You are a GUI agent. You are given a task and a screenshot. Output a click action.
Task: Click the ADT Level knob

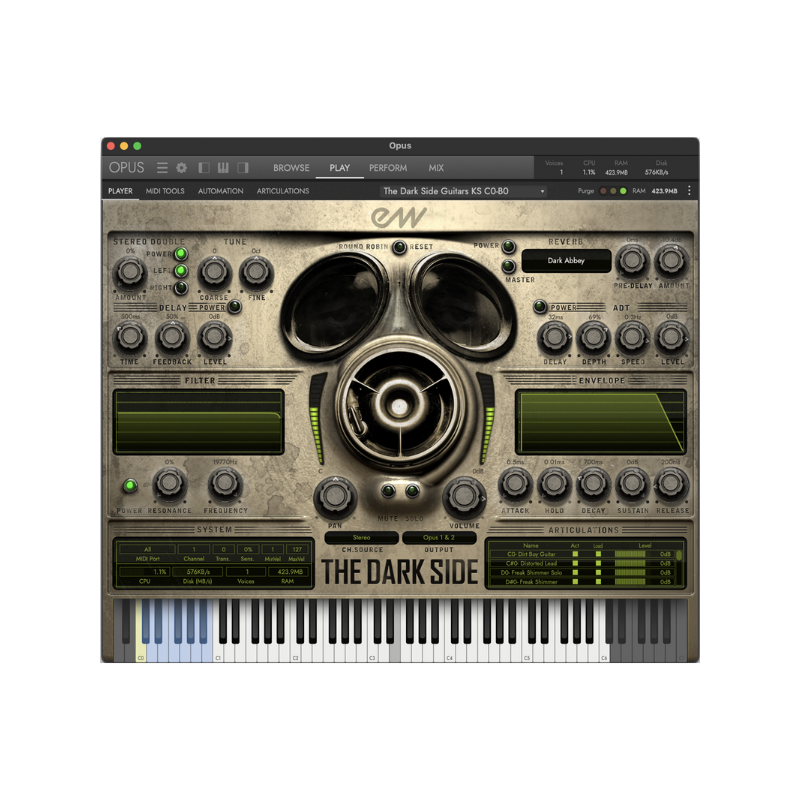pyautogui.click(x=671, y=337)
